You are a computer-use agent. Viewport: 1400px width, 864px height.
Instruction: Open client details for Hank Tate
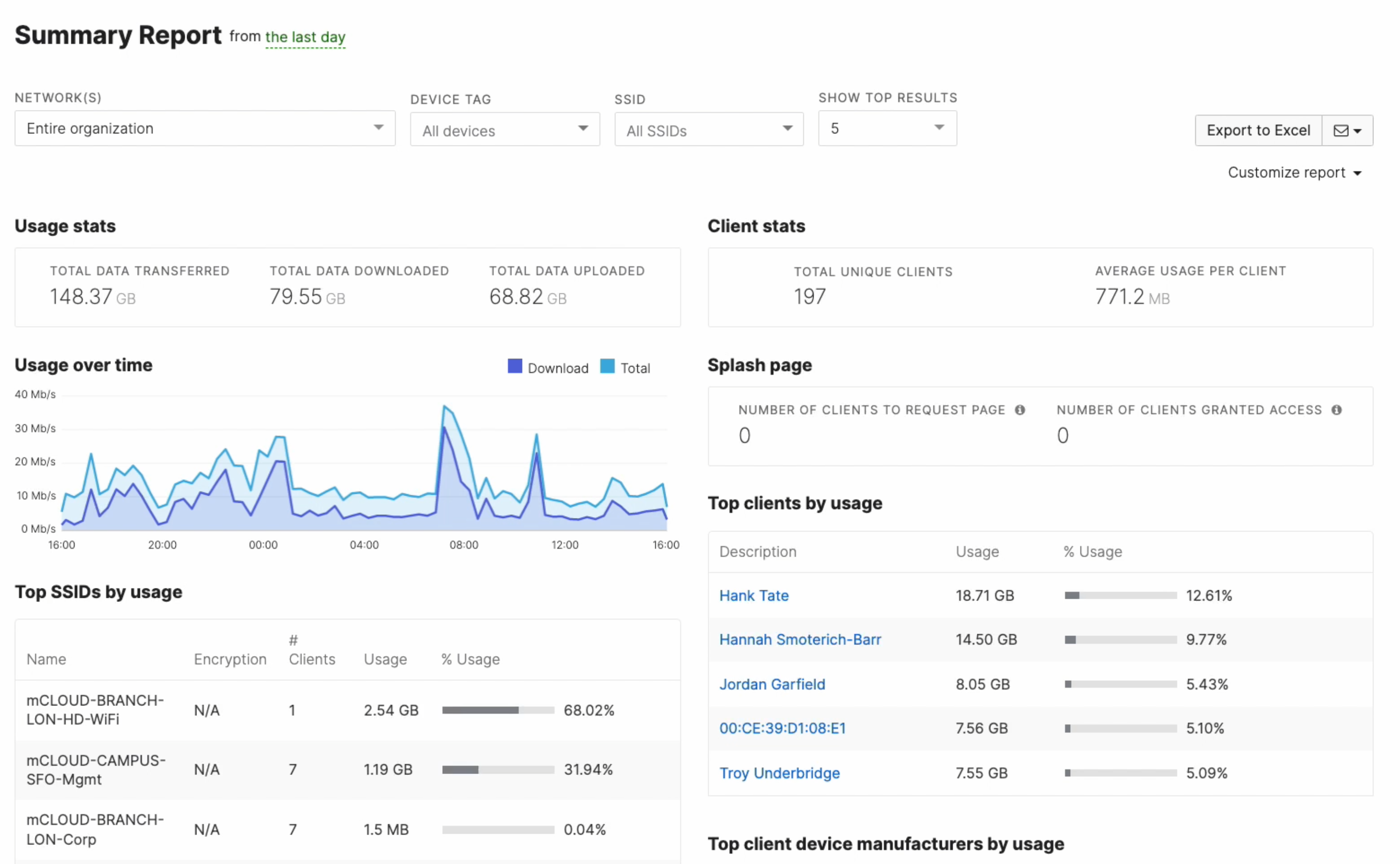[x=753, y=595]
